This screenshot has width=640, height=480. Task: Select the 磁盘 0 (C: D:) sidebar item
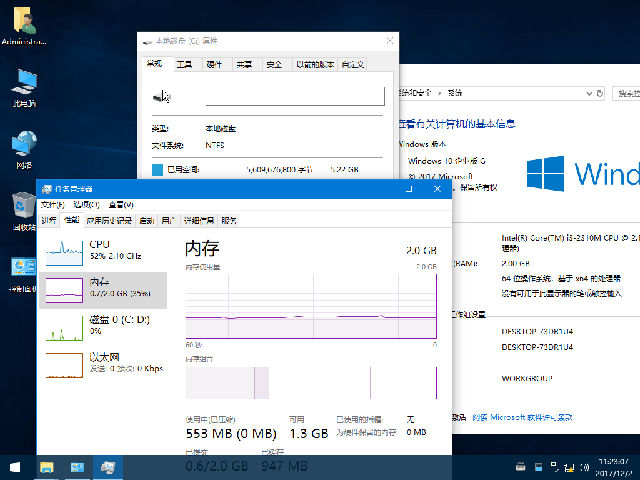tap(103, 328)
